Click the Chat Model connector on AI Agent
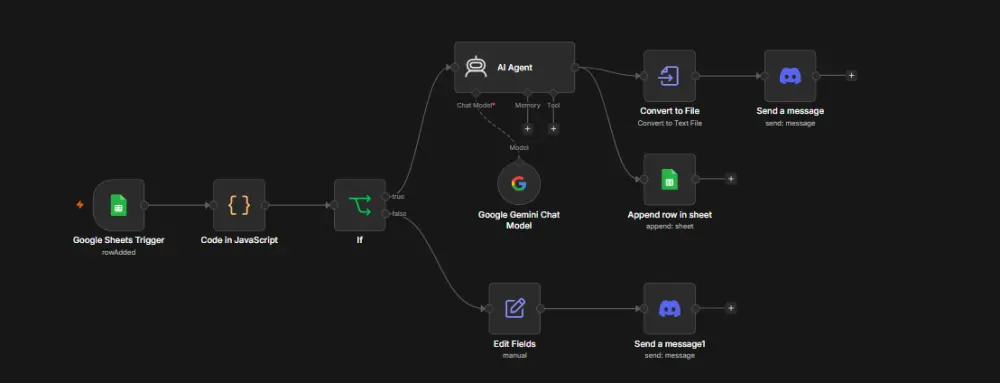Screen dimensions: 1000x383 [476, 93]
